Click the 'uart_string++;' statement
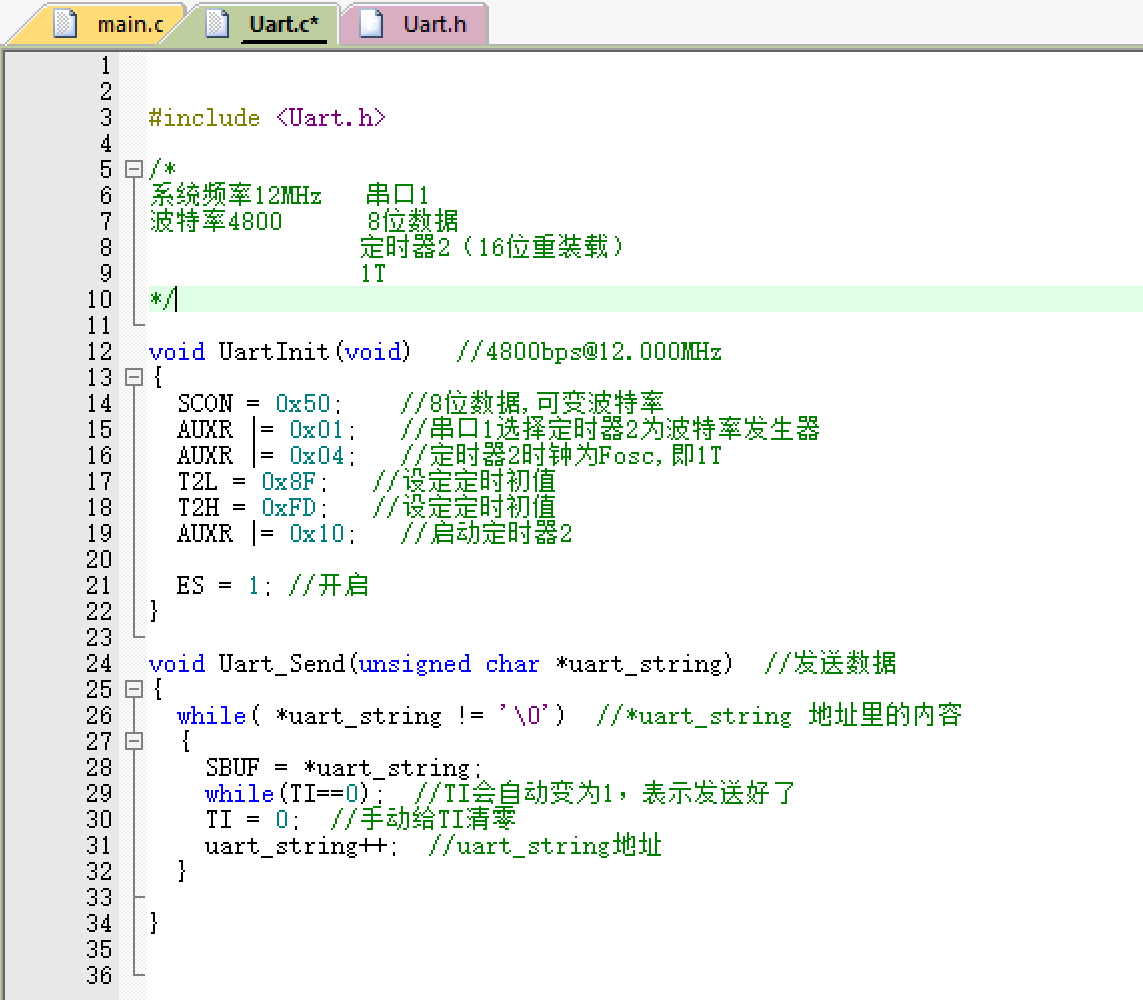 pyautogui.click(x=301, y=845)
